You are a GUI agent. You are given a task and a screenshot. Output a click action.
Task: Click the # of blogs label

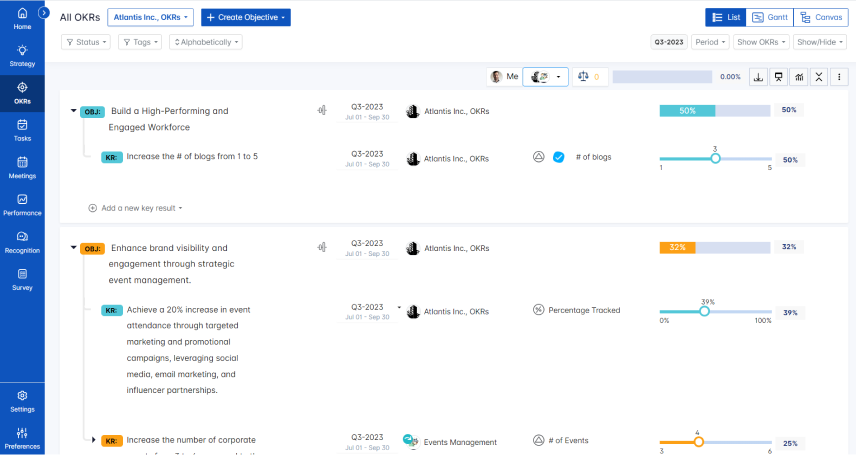[x=593, y=157]
